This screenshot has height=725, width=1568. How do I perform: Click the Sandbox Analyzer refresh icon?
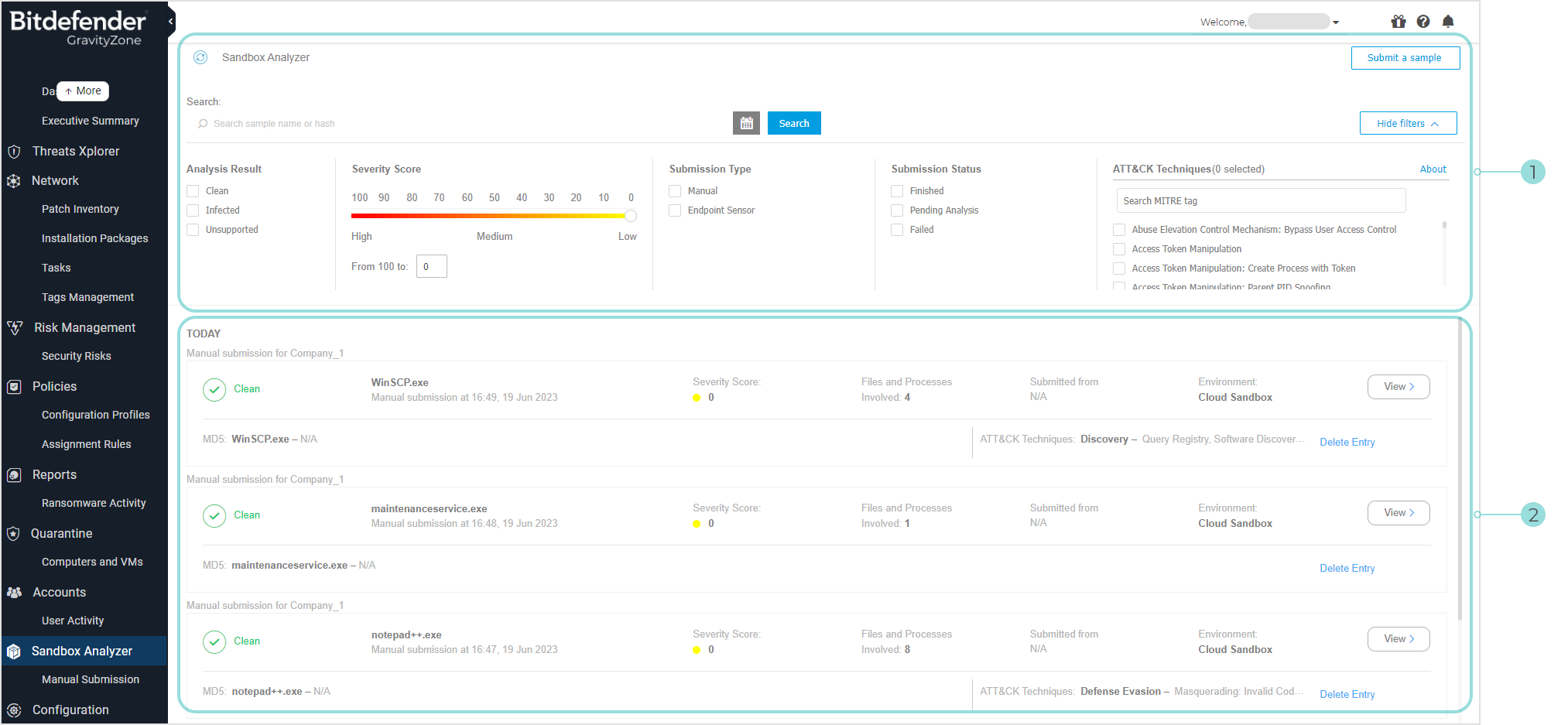(x=200, y=57)
